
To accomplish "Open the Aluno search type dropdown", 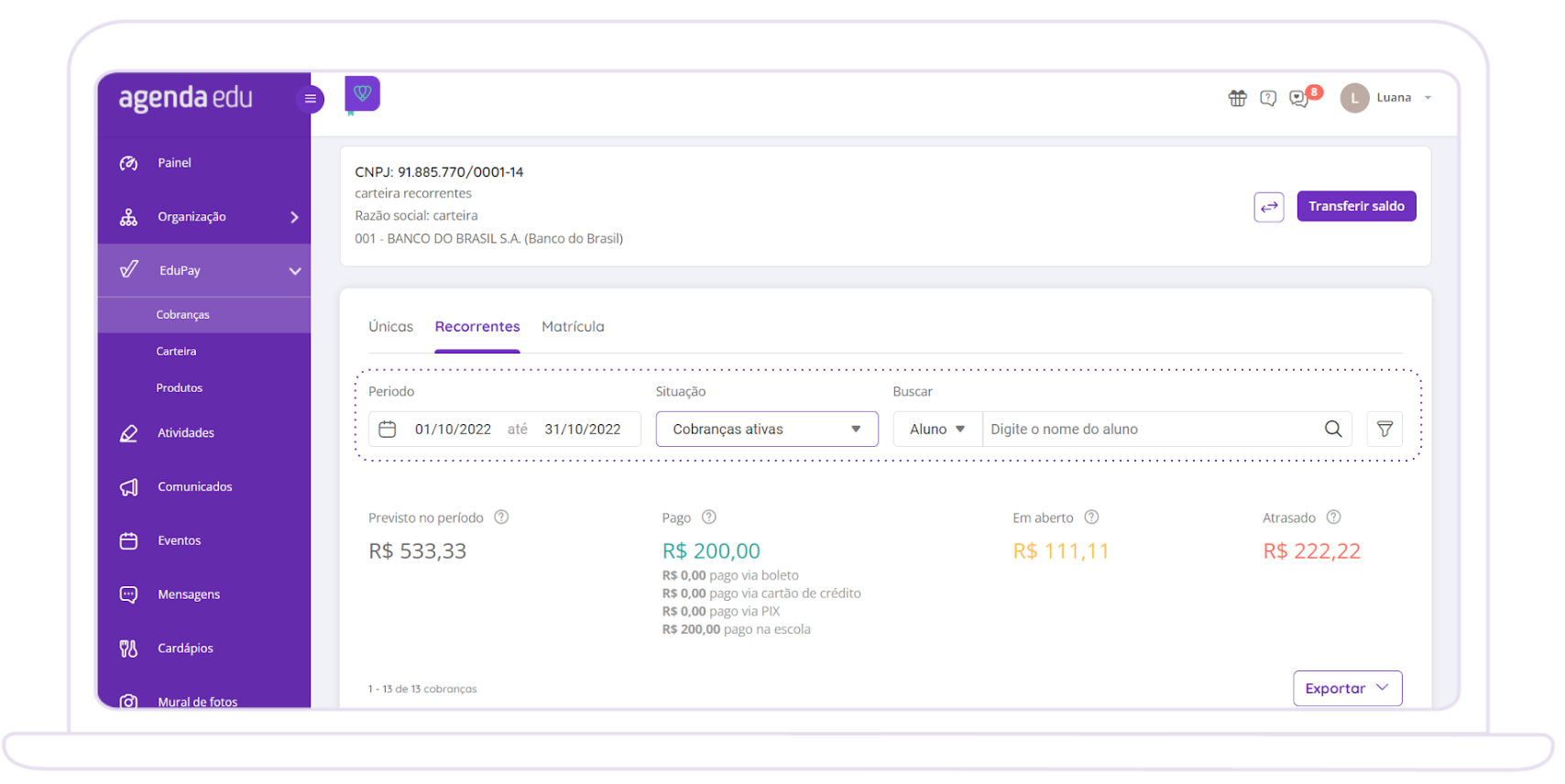I will coord(937,430).
